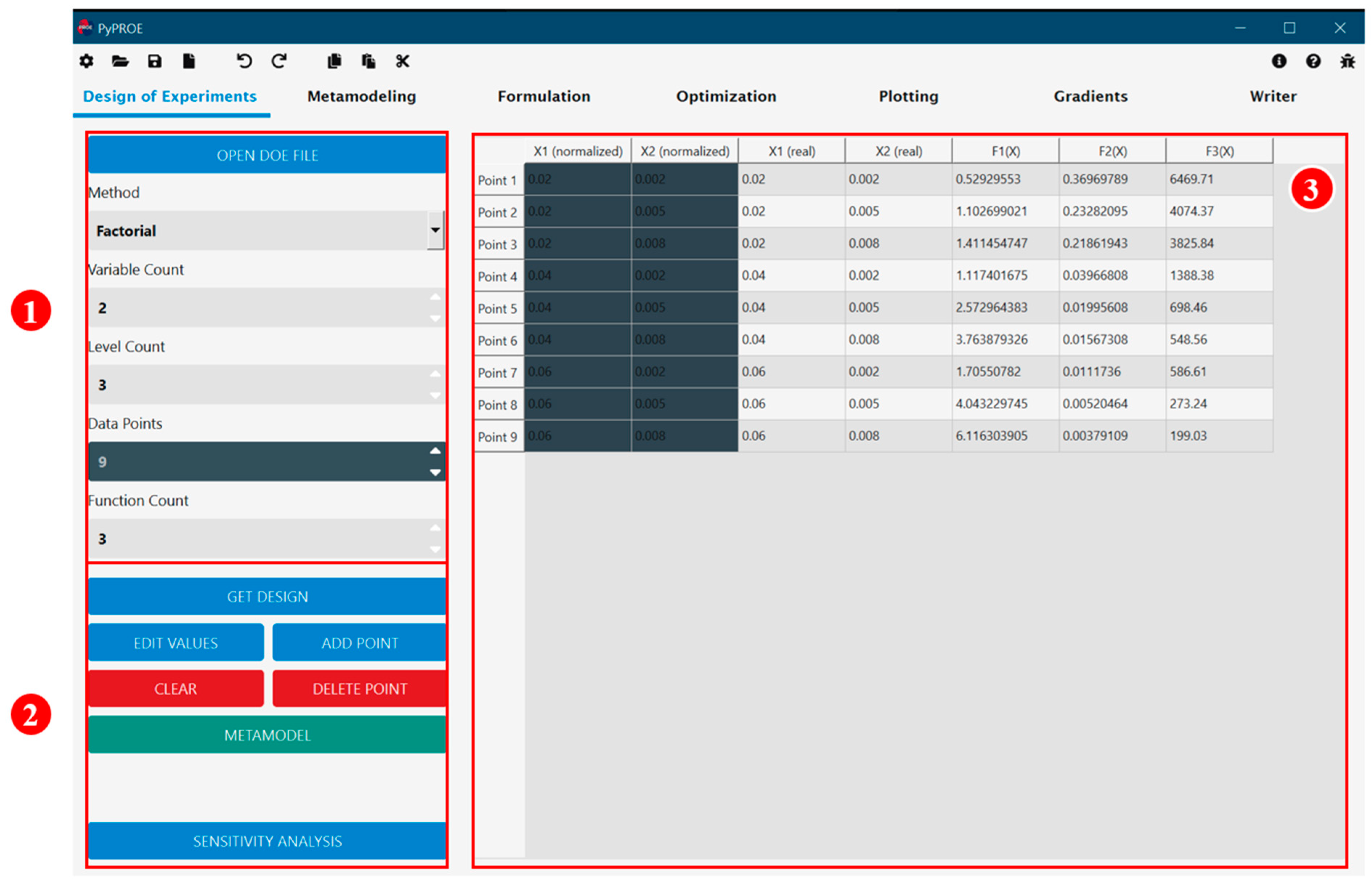Click the undo arrow icon

244,61
